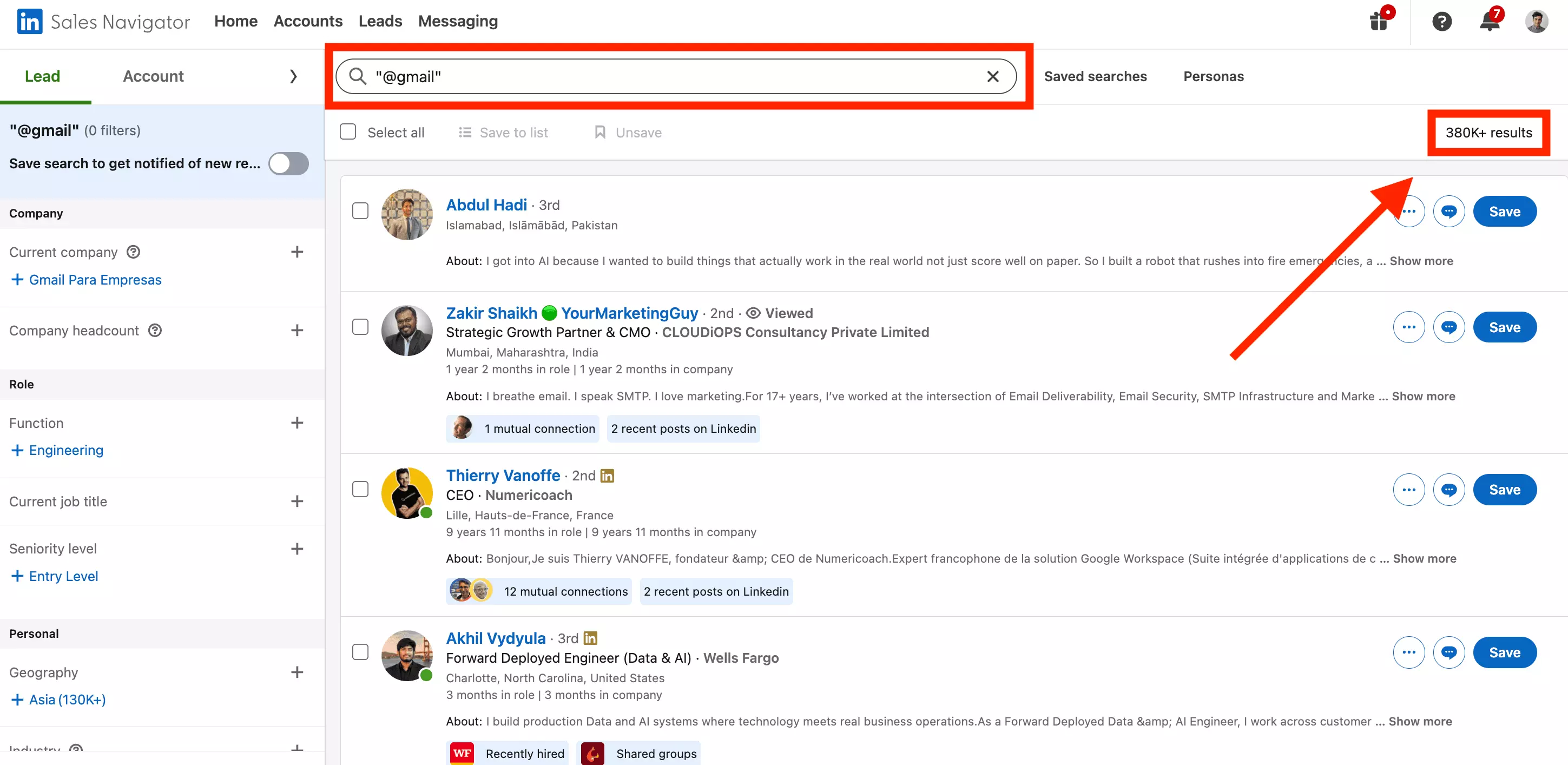The height and width of the screenshot is (765, 1568).
Task: Open the Messaging menu item
Action: 458,21
